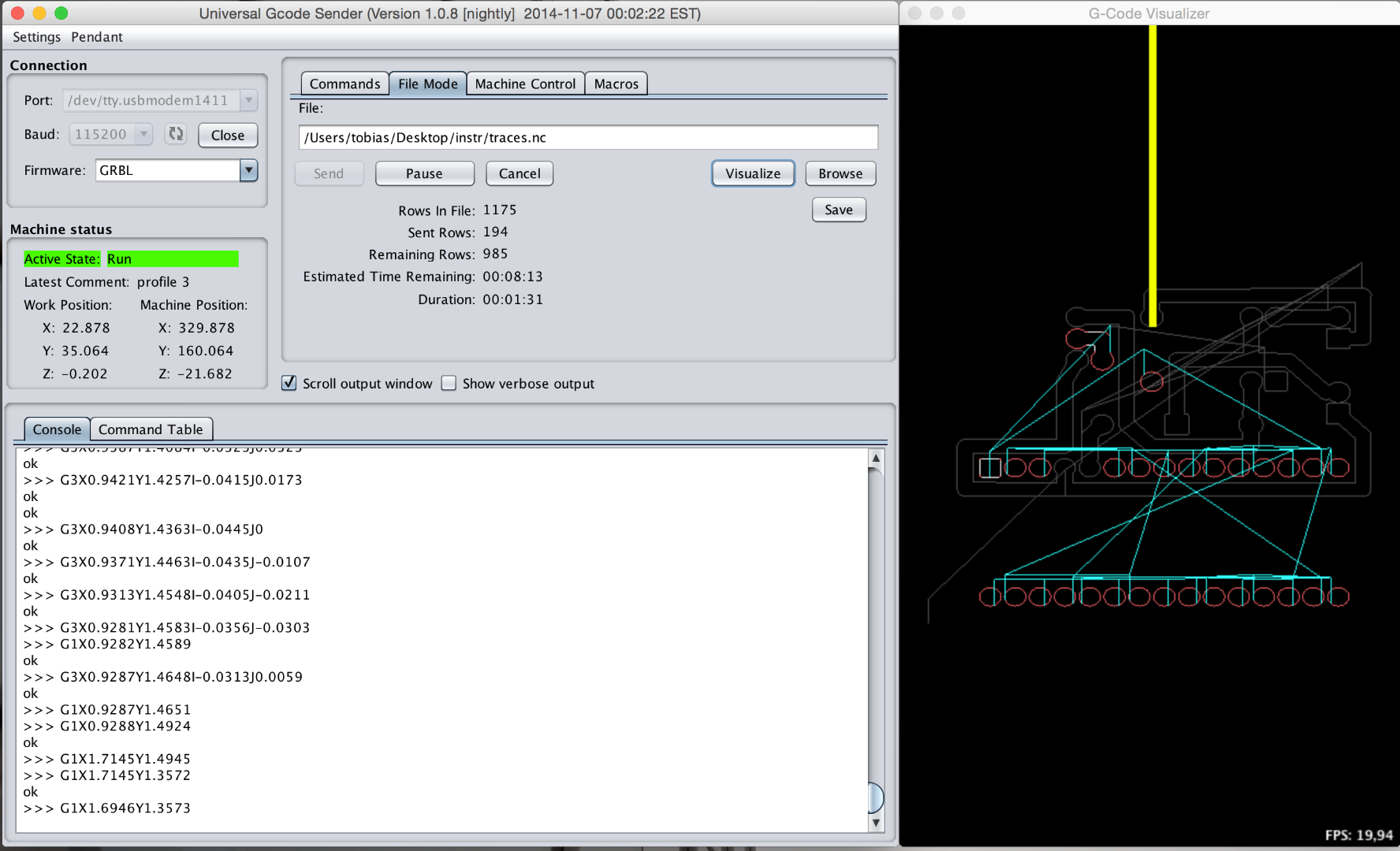Browse for a different G-code file
The height and width of the screenshot is (851, 1400).
click(840, 173)
